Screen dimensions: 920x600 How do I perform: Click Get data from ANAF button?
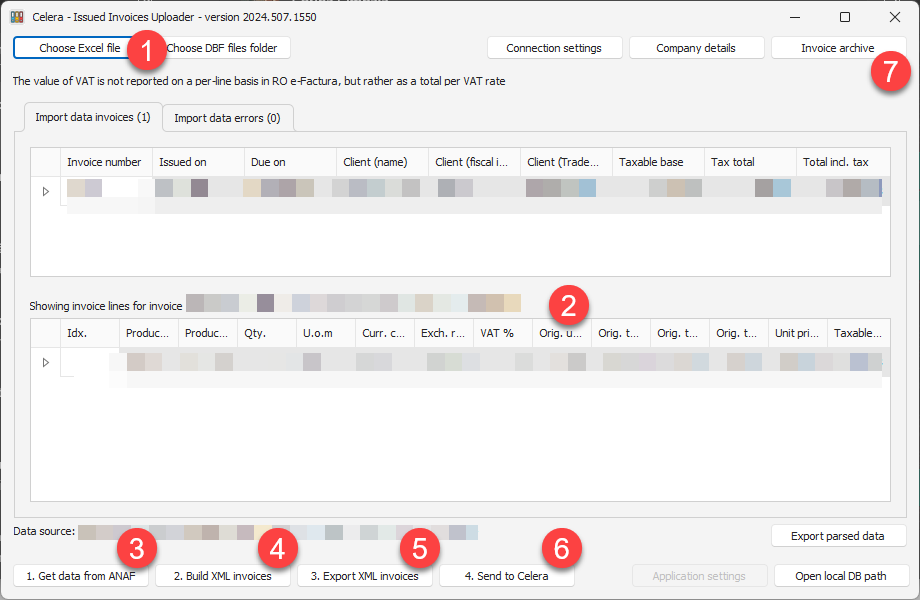click(x=81, y=576)
